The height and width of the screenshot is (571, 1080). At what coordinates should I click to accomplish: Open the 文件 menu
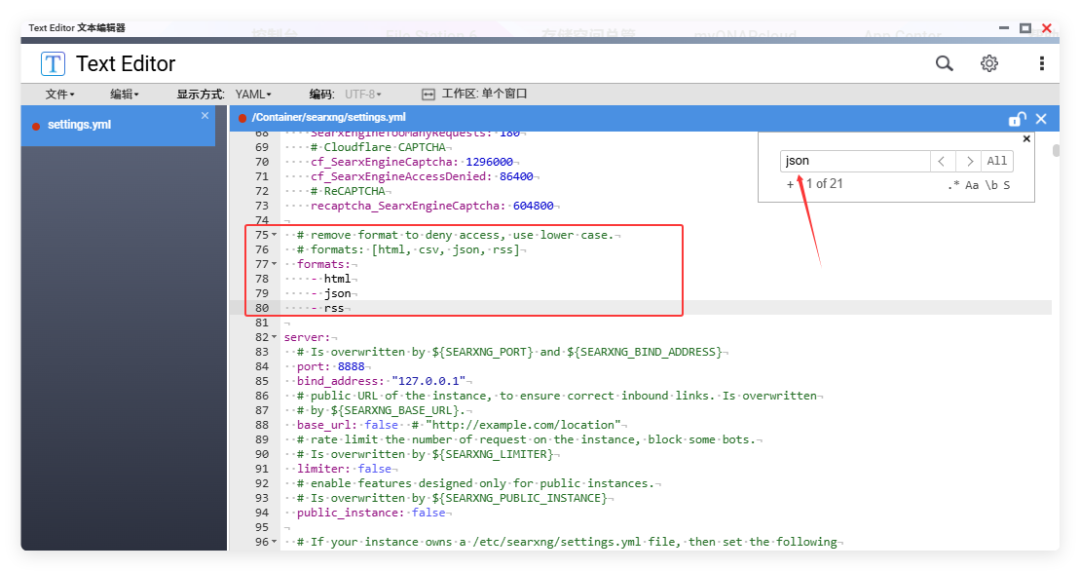[61, 94]
